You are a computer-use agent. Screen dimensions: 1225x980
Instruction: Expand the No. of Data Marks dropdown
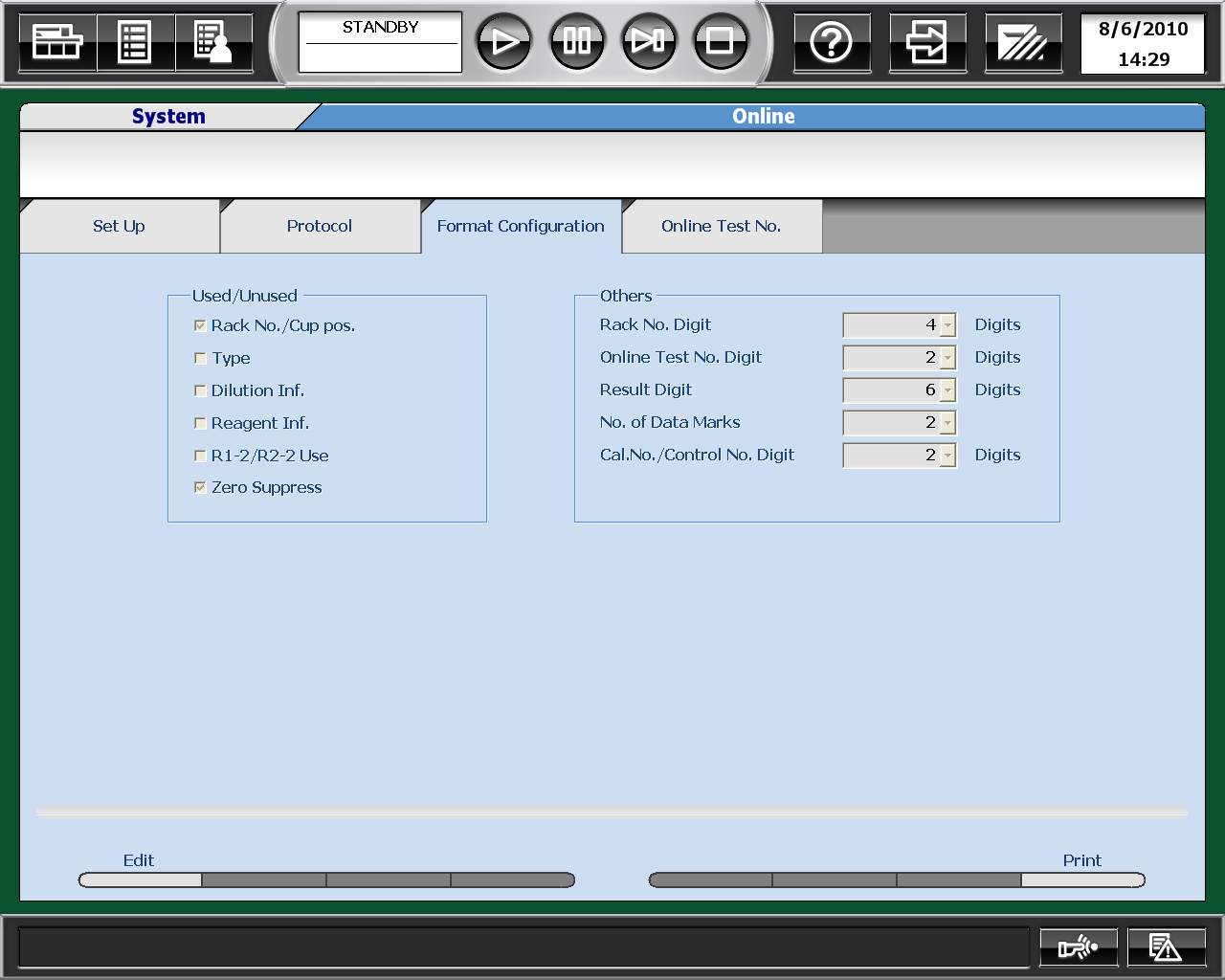[947, 423]
